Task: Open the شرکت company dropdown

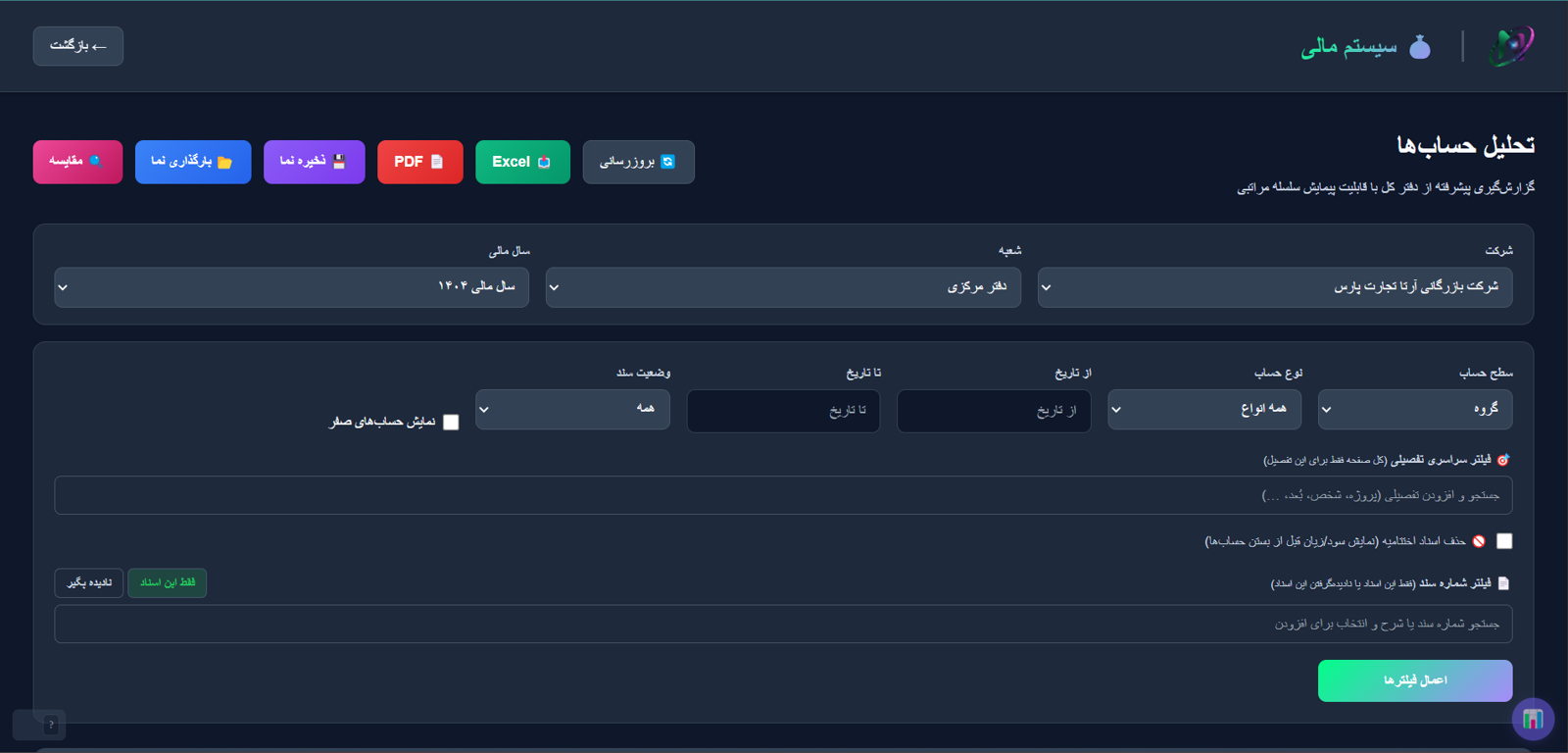Action: (1275, 287)
